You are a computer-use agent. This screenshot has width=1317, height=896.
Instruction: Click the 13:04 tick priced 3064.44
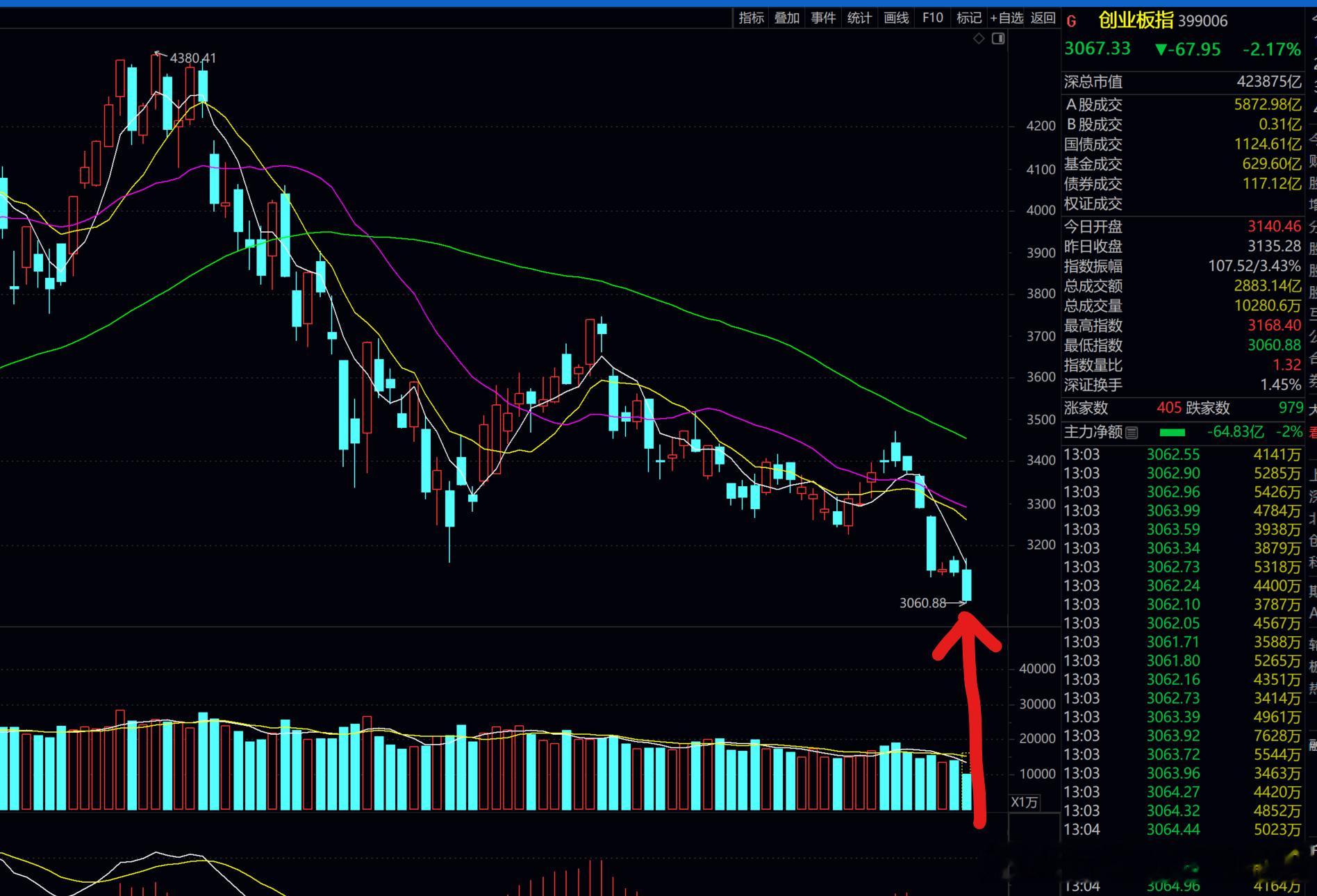click(x=1182, y=830)
